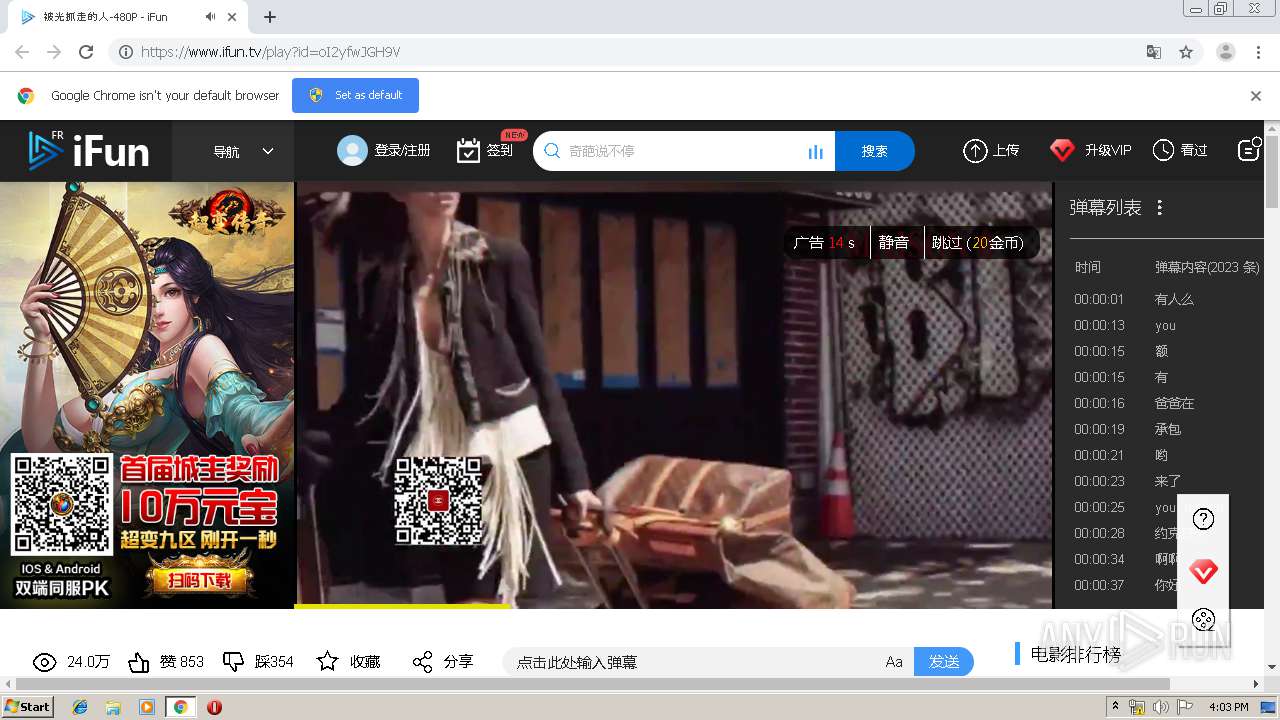Click Chrome taskbar button
This screenshot has height=720, width=1280.
(180, 707)
